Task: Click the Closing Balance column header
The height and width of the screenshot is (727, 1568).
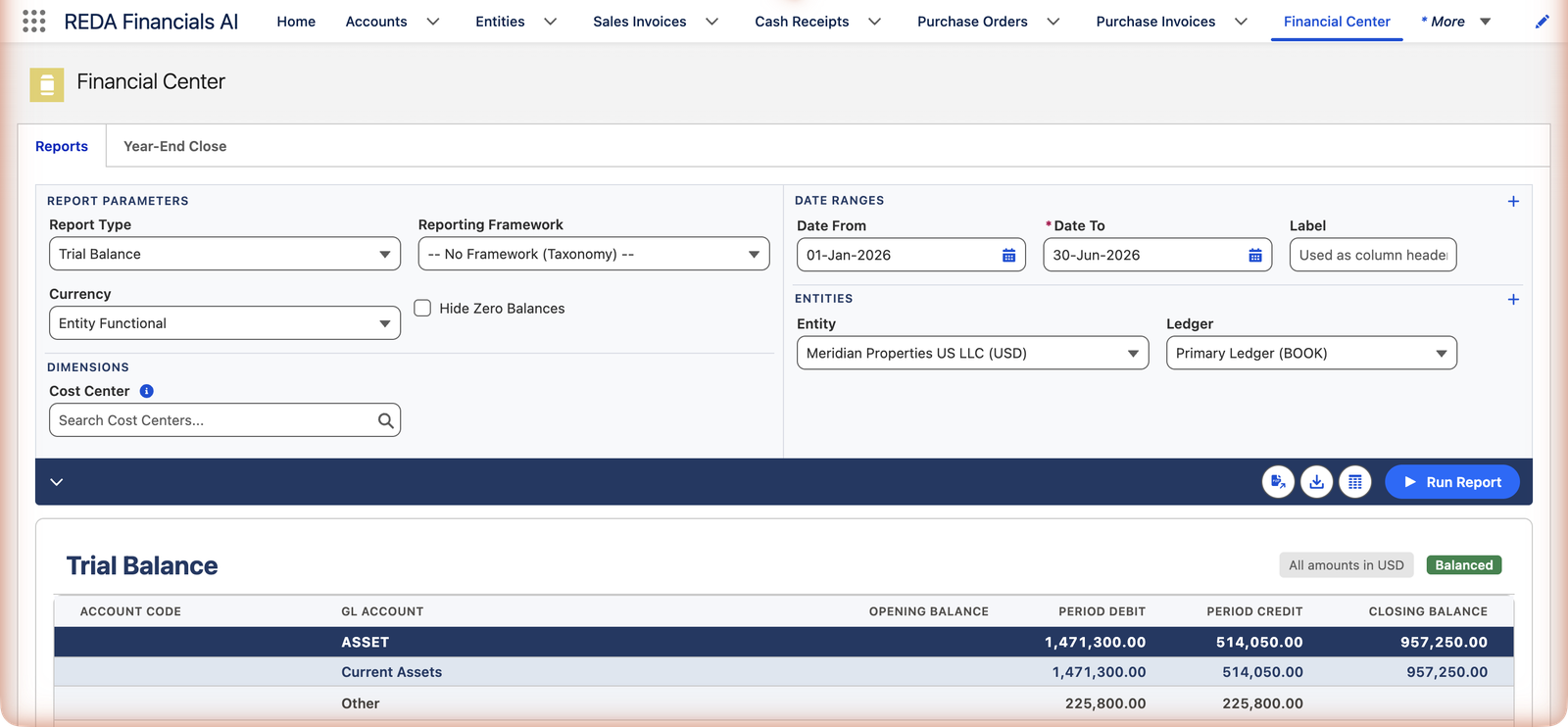Action: pyautogui.click(x=1428, y=611)
